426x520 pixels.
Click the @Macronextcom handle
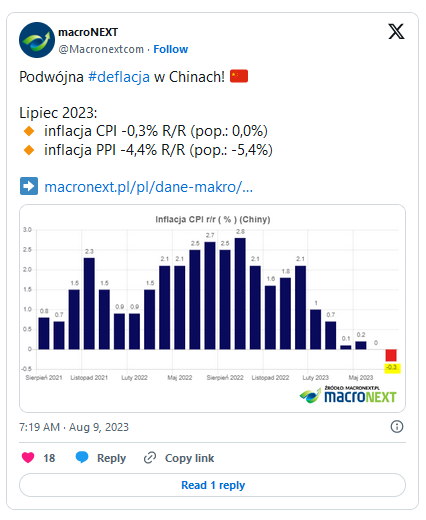point(101,49)
